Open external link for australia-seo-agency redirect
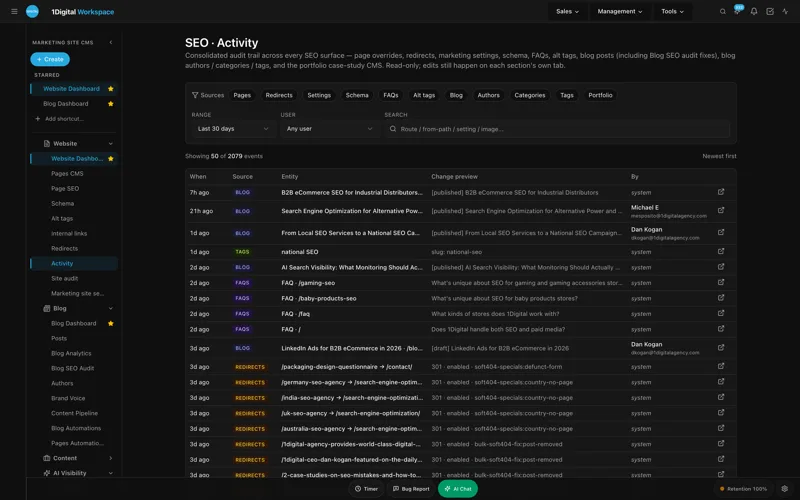 721,428
